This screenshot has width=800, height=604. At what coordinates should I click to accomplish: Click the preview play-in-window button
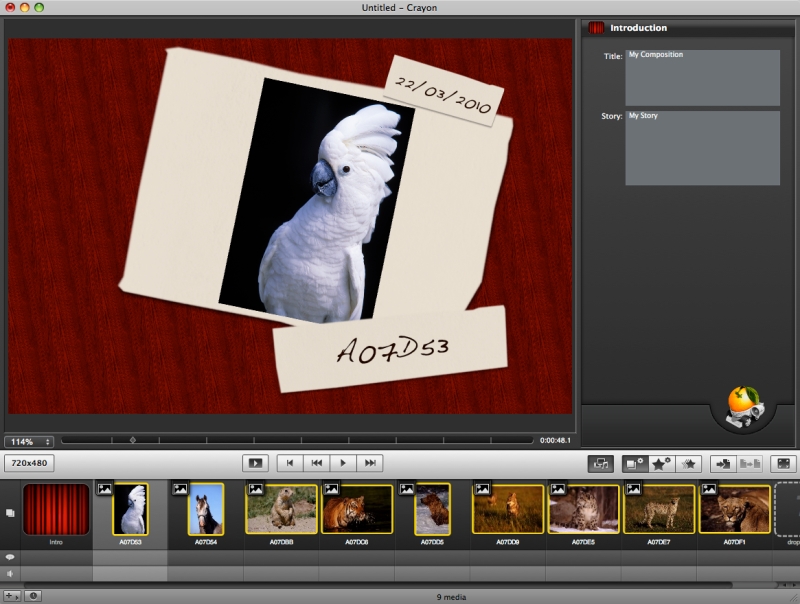pyautogui.click(x=255, y=463)
